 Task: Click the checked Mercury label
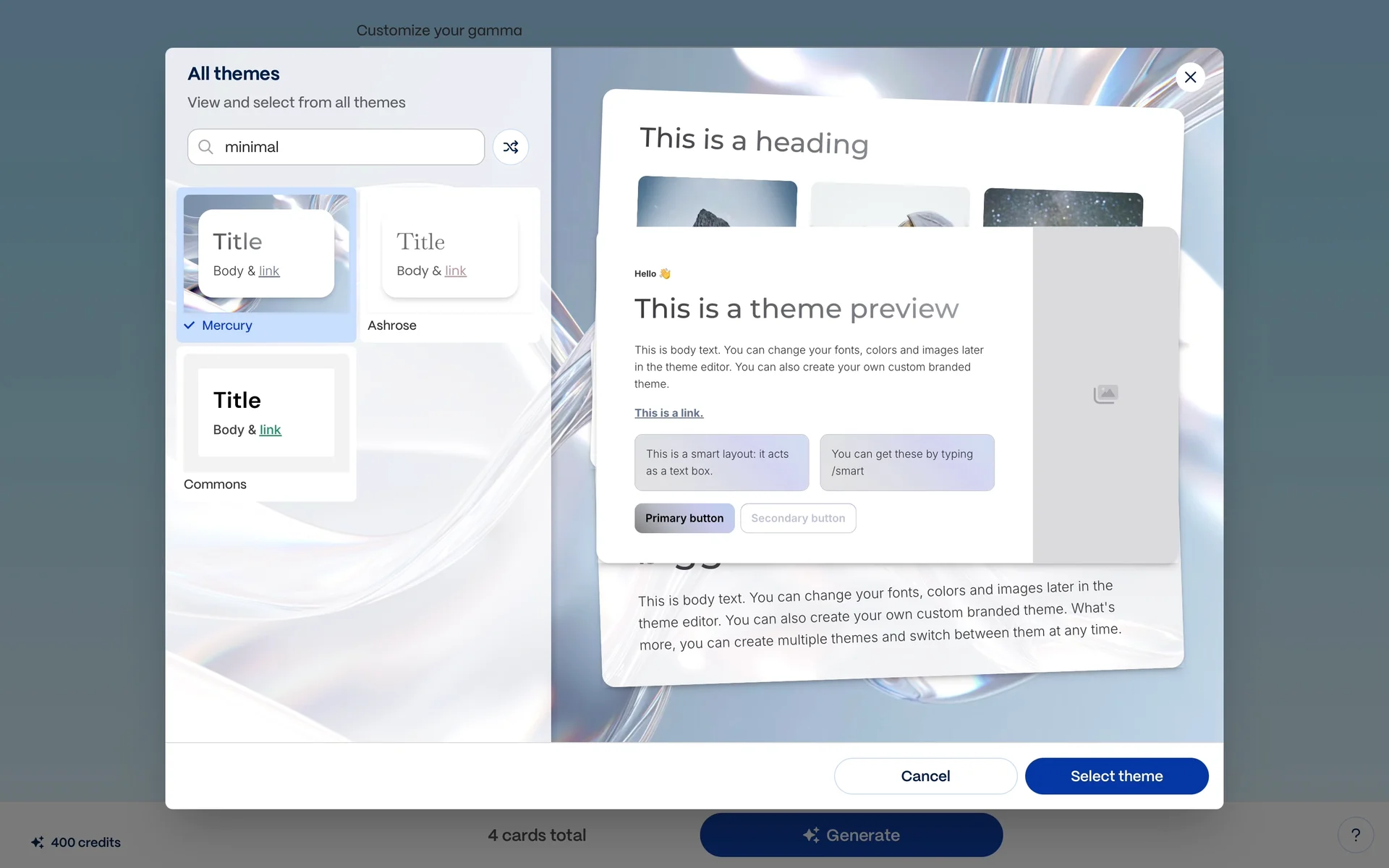click(x=226, y=325)
